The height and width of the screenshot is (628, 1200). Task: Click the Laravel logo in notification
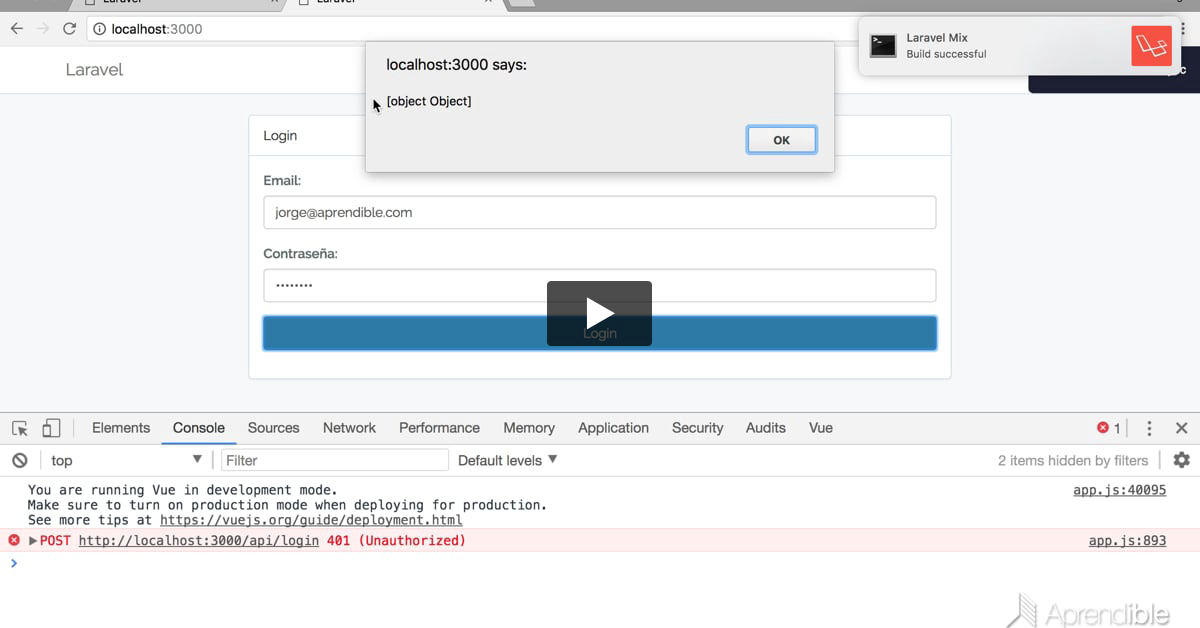pos(1151,46)
